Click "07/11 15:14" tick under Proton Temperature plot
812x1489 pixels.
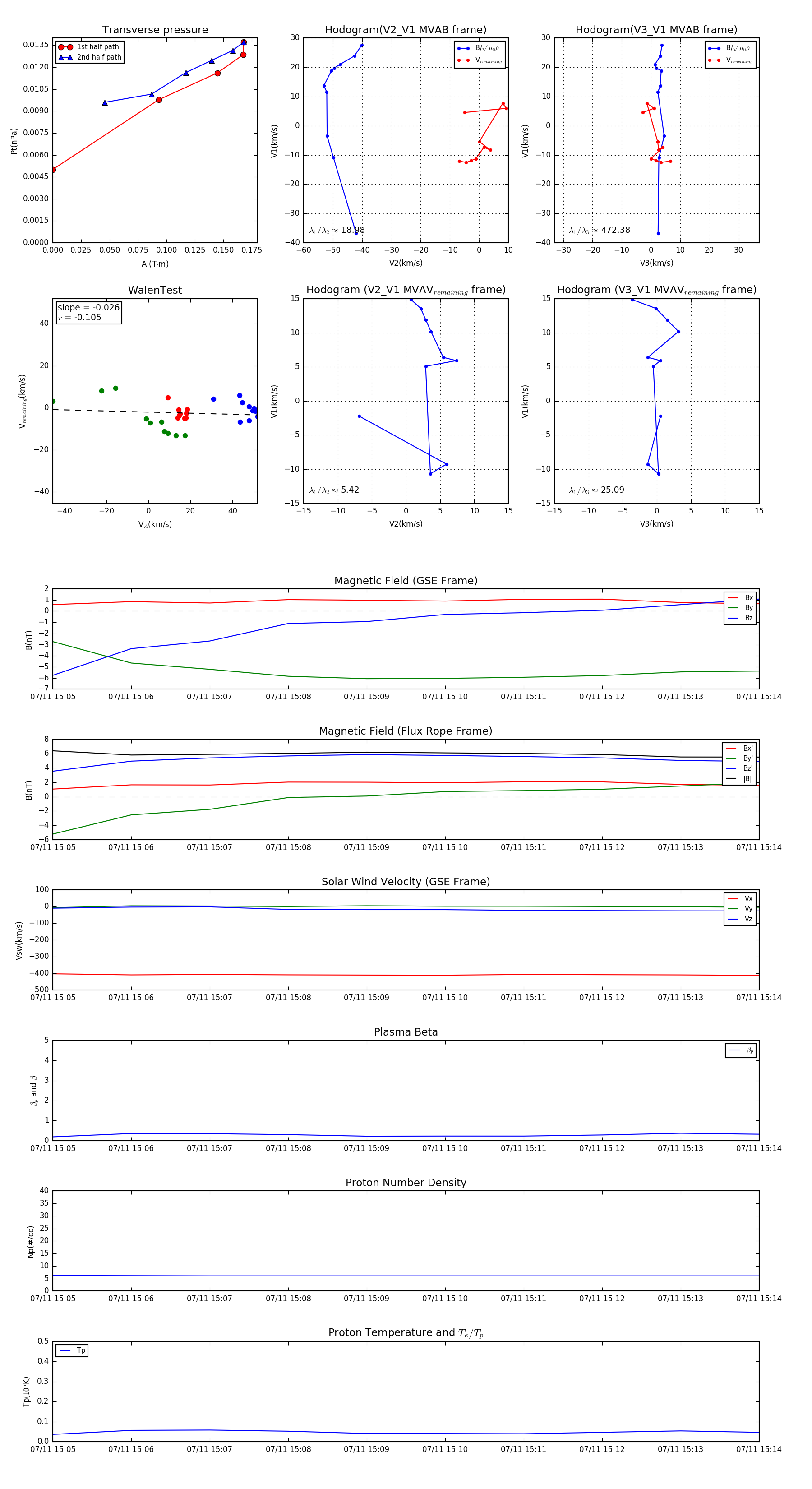pyautogui.click(x=759, y=1449)
